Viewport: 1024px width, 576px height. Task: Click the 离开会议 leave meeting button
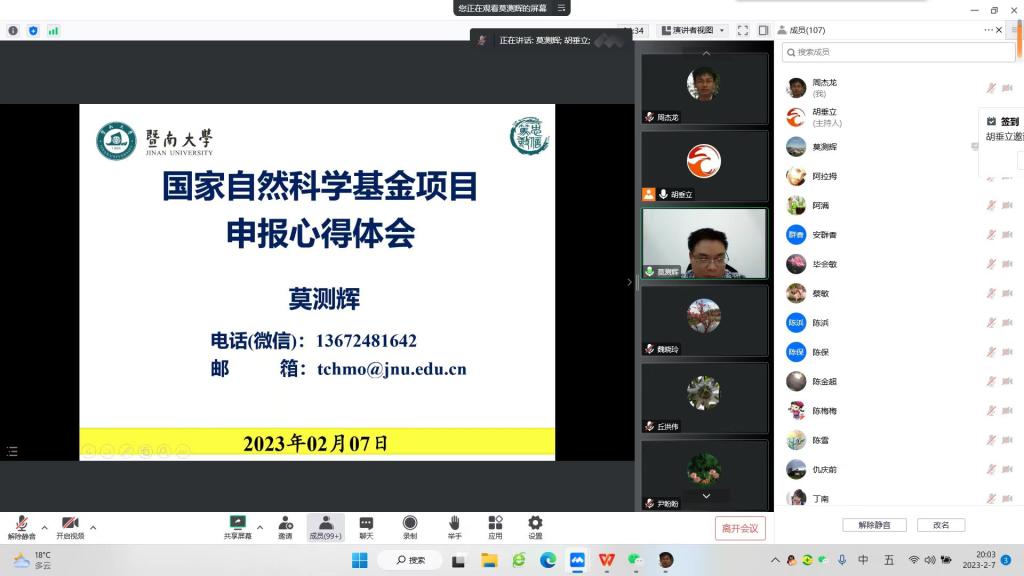(740, 528)
